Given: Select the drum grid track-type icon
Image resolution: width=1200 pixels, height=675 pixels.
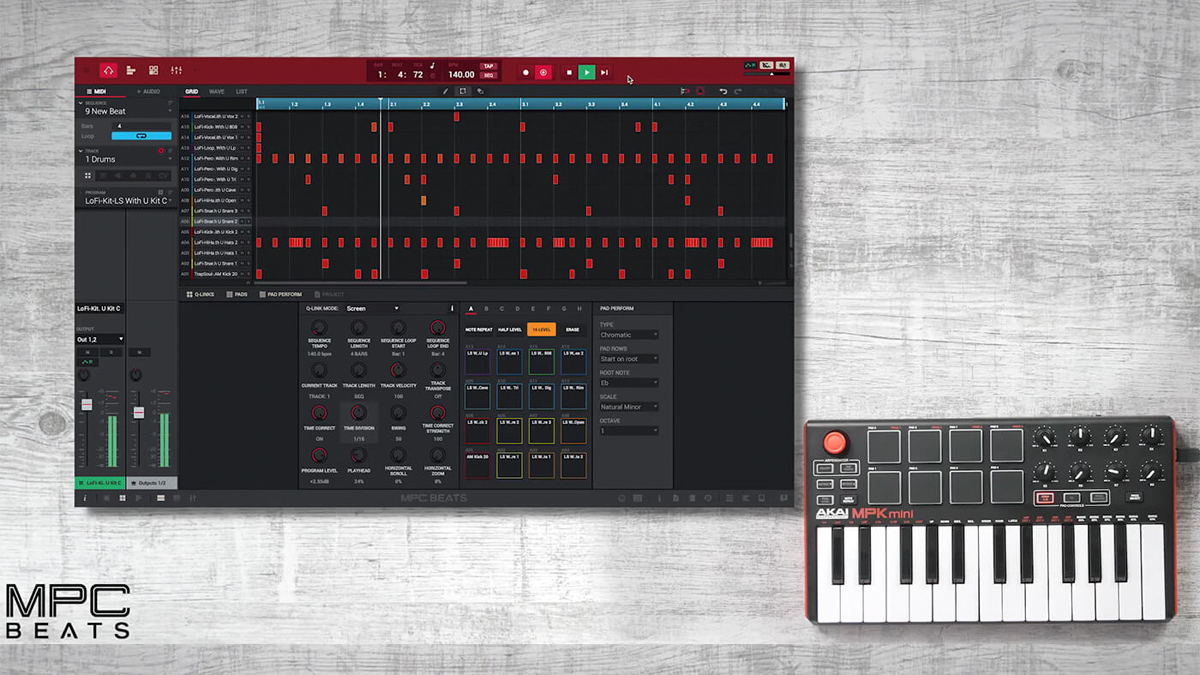Looking at the screenshot, I should [x=88, y=175].
